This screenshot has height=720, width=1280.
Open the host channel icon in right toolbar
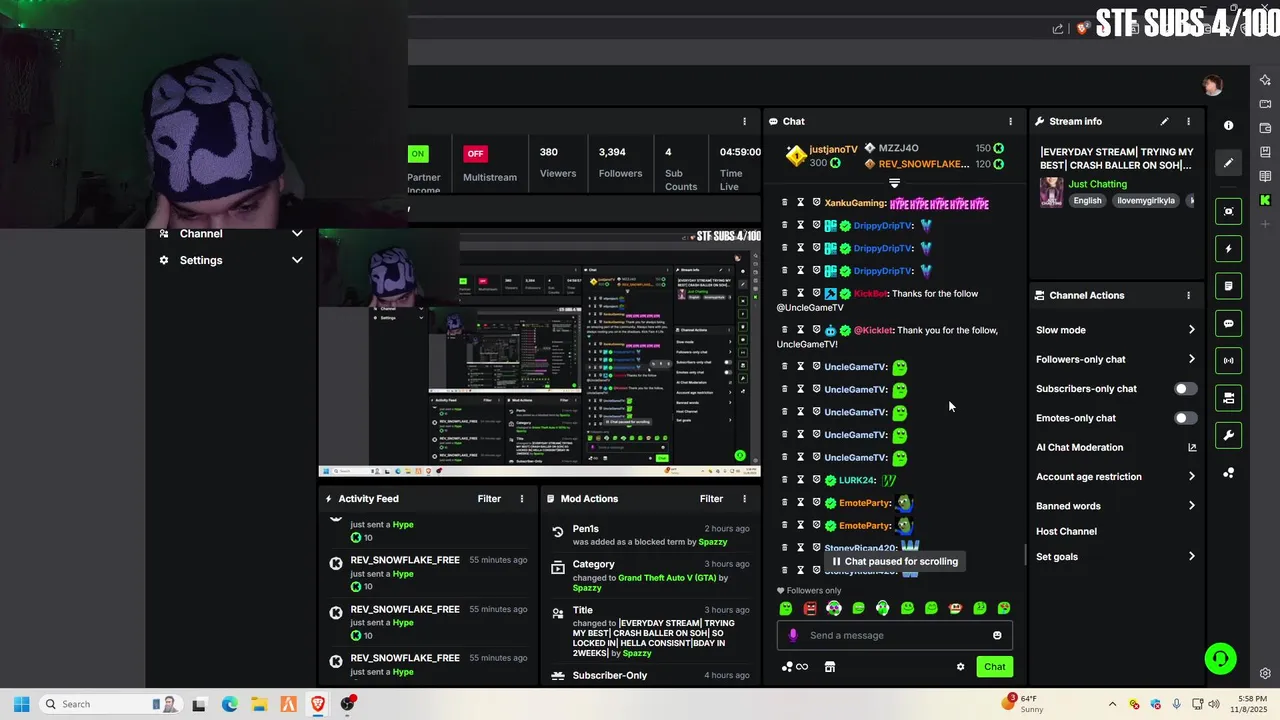(1229, 398)
